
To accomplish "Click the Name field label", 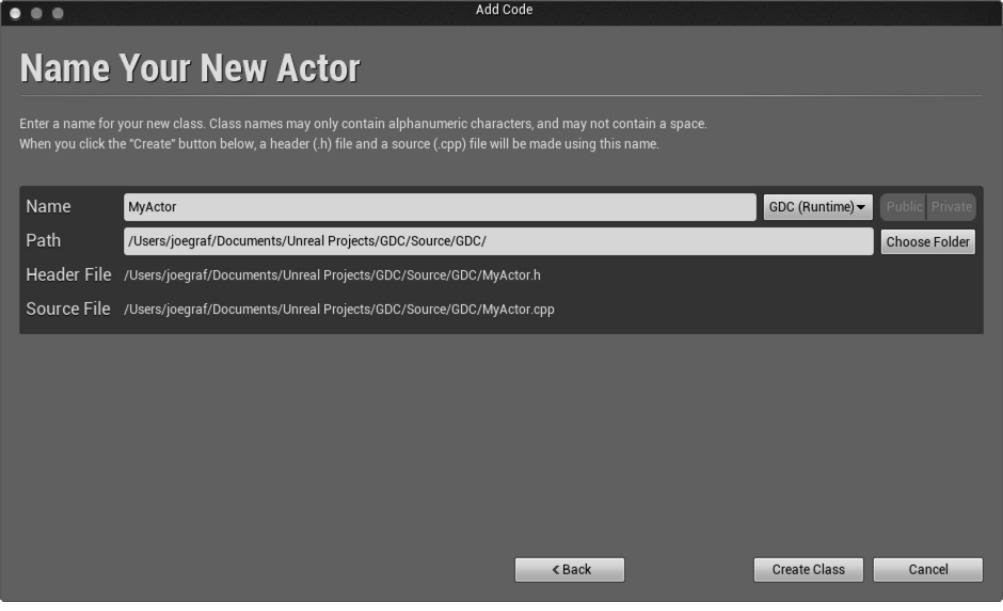I will pyautogui.click(x=48, y=206).
